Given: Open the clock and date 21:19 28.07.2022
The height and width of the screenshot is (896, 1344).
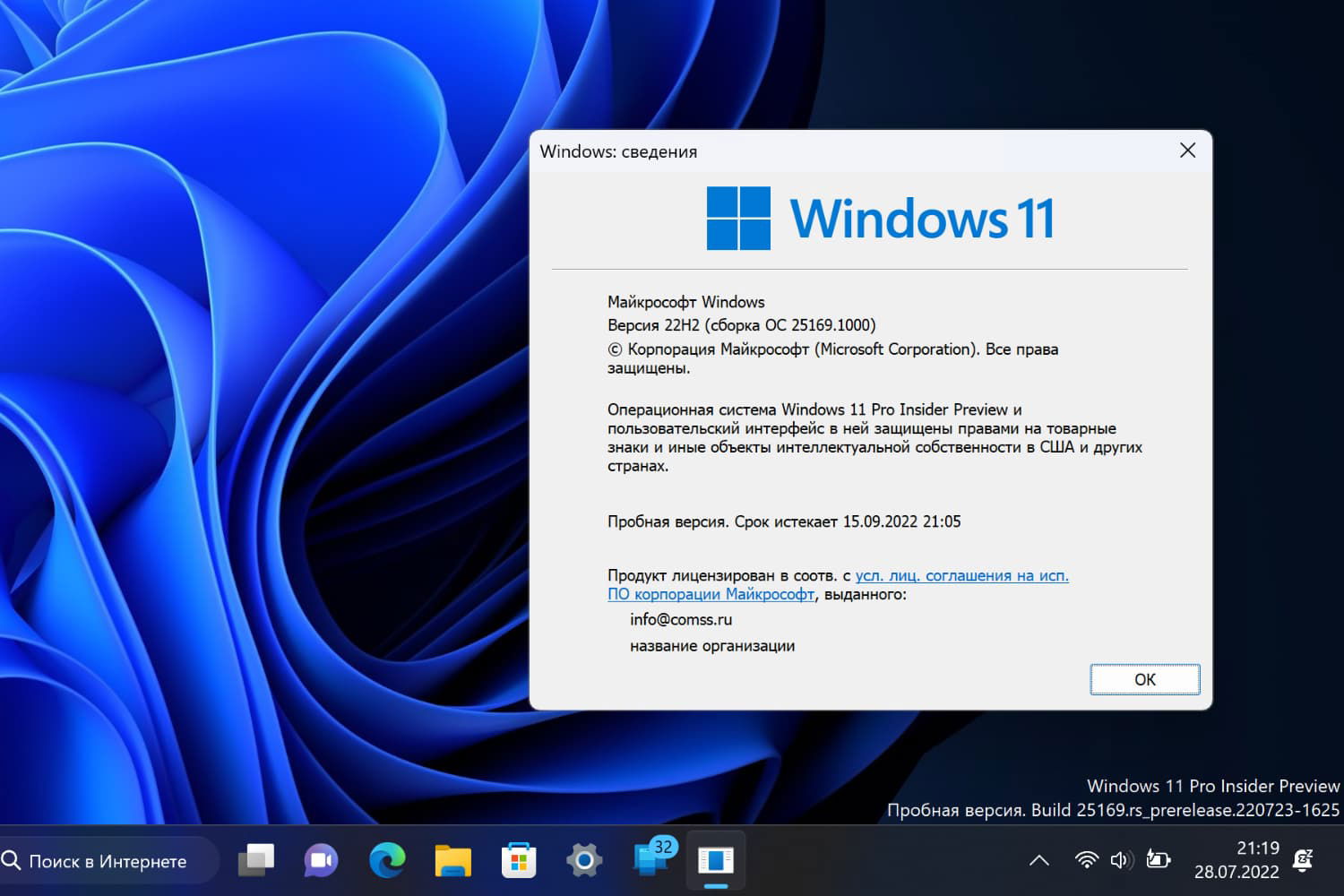Looking at the screenshot, I should 1236,859.
